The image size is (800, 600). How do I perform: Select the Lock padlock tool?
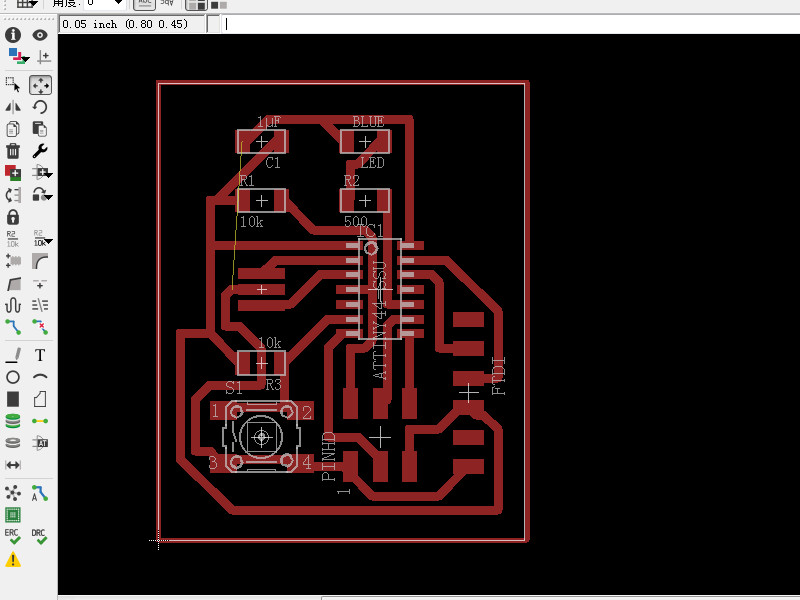[13, 217]
